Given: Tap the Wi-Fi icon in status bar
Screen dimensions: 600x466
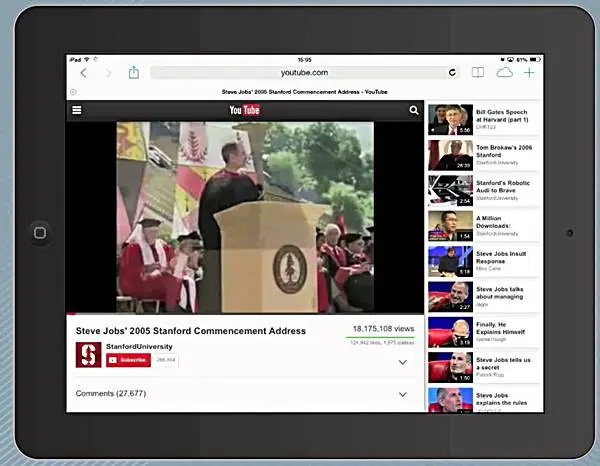Looking at the screenshot, I should click(87, 60).
